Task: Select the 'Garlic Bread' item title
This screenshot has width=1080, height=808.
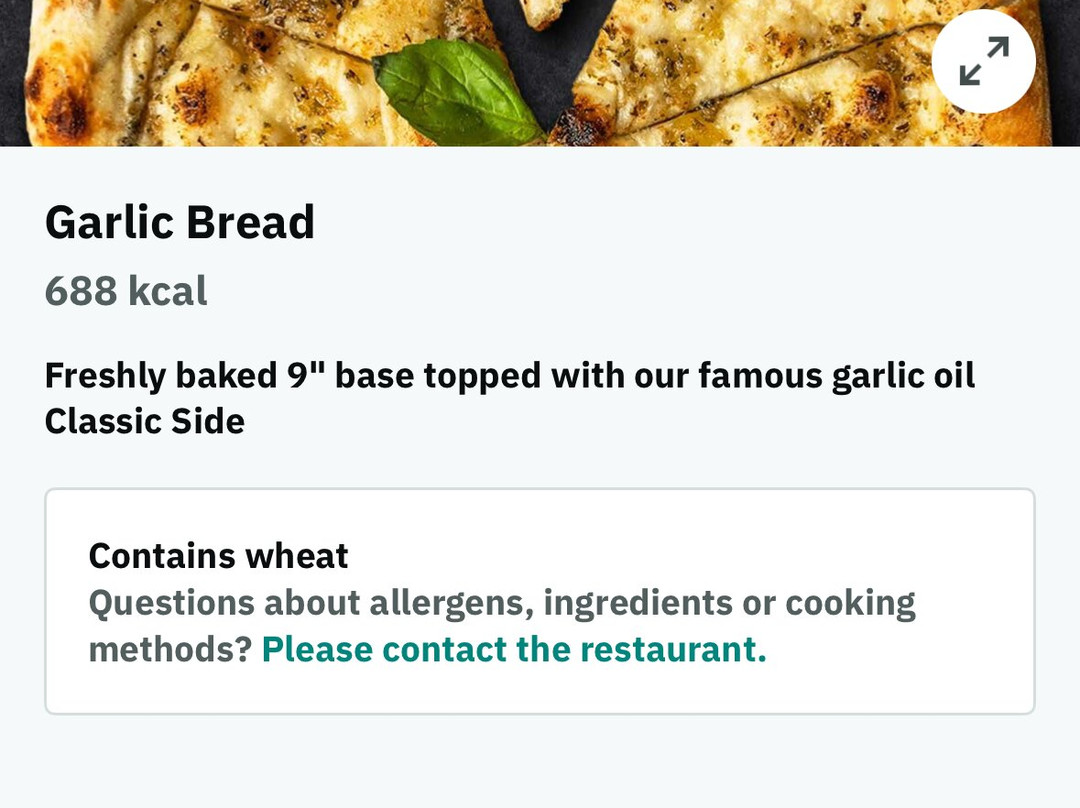Action: [180, 222]
